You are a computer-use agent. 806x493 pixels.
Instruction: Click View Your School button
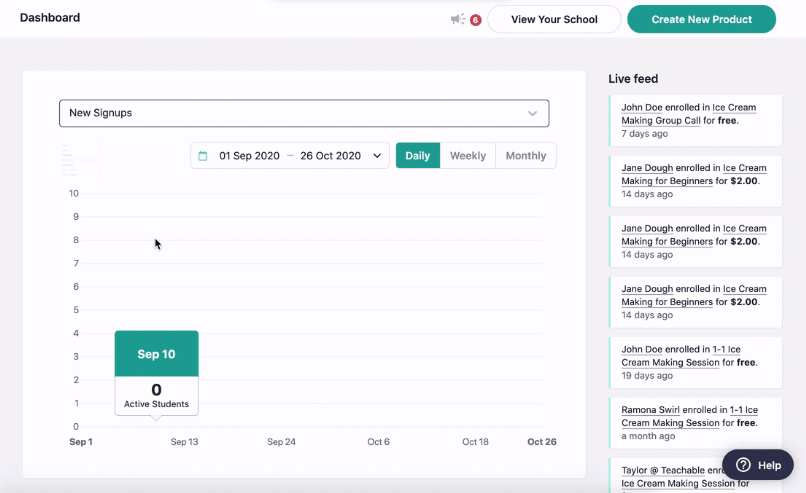[x=553, y=19]
